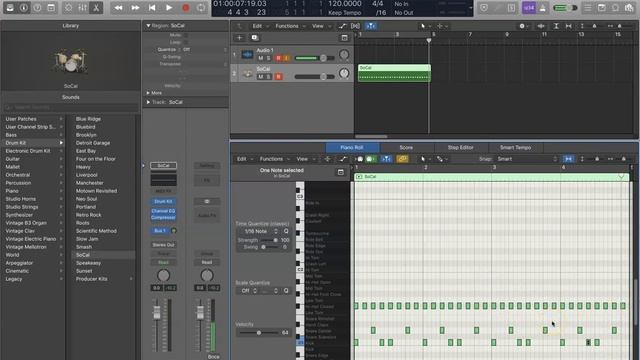640x360 pixels.
Task: Mute the Audio 1 track
Action: tap(261, 58)
